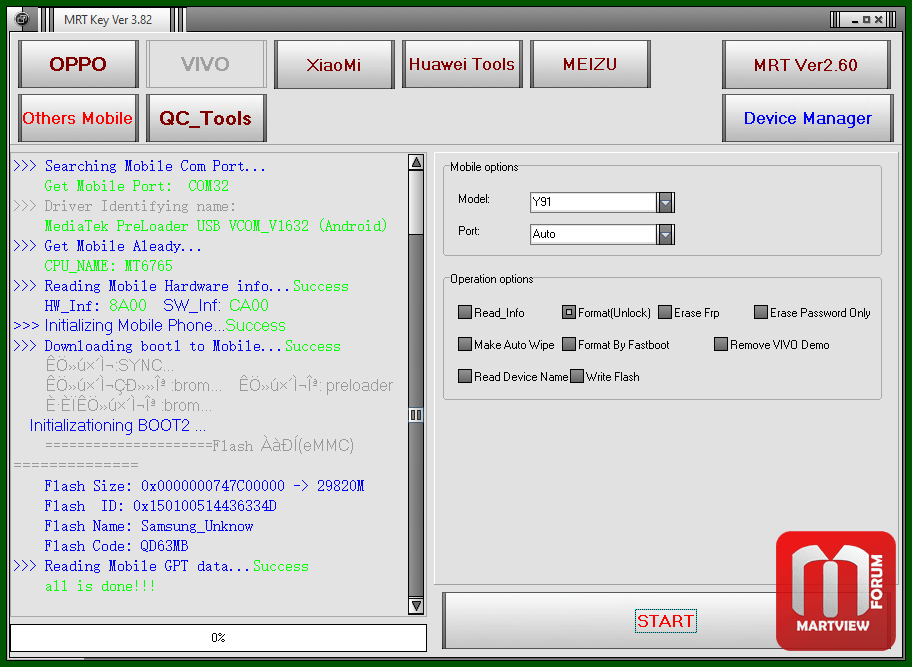
Task: Click log line 'Reading Mobile Hardware info...Success'
Action: 181,286
